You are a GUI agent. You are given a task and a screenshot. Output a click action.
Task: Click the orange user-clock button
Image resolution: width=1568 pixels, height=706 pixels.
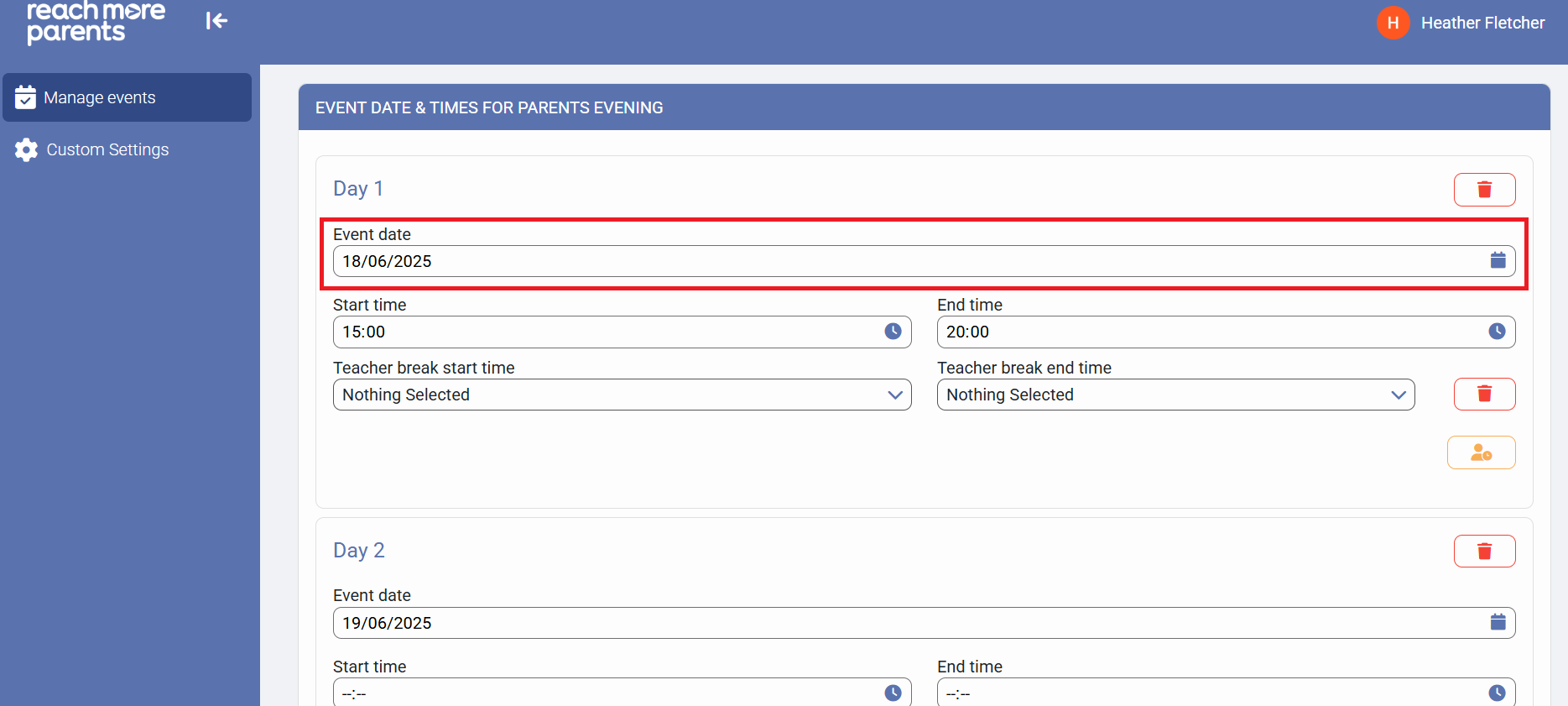click(1481, 453)
